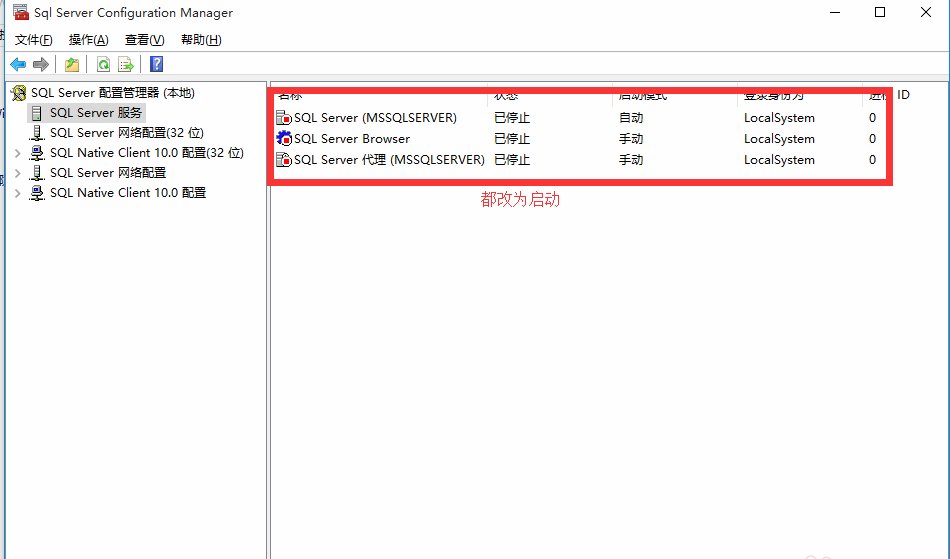Click LocalSystem in the SQL Server 代理 row

(x=779, y=160)
